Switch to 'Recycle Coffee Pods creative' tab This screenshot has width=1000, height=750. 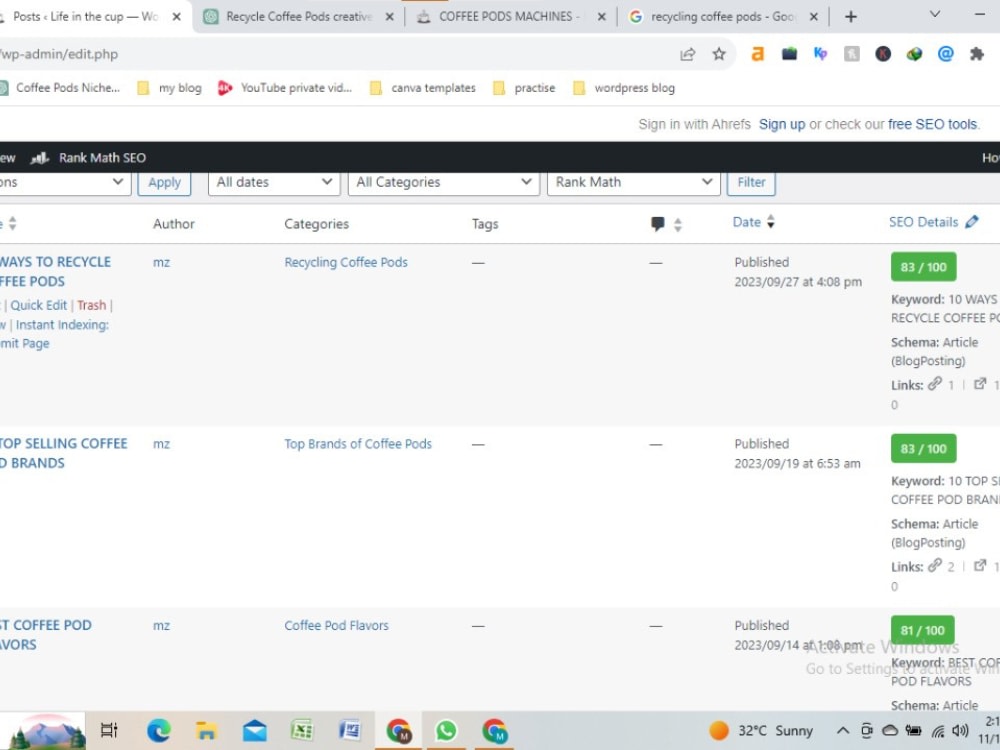[x=298, y=17]
